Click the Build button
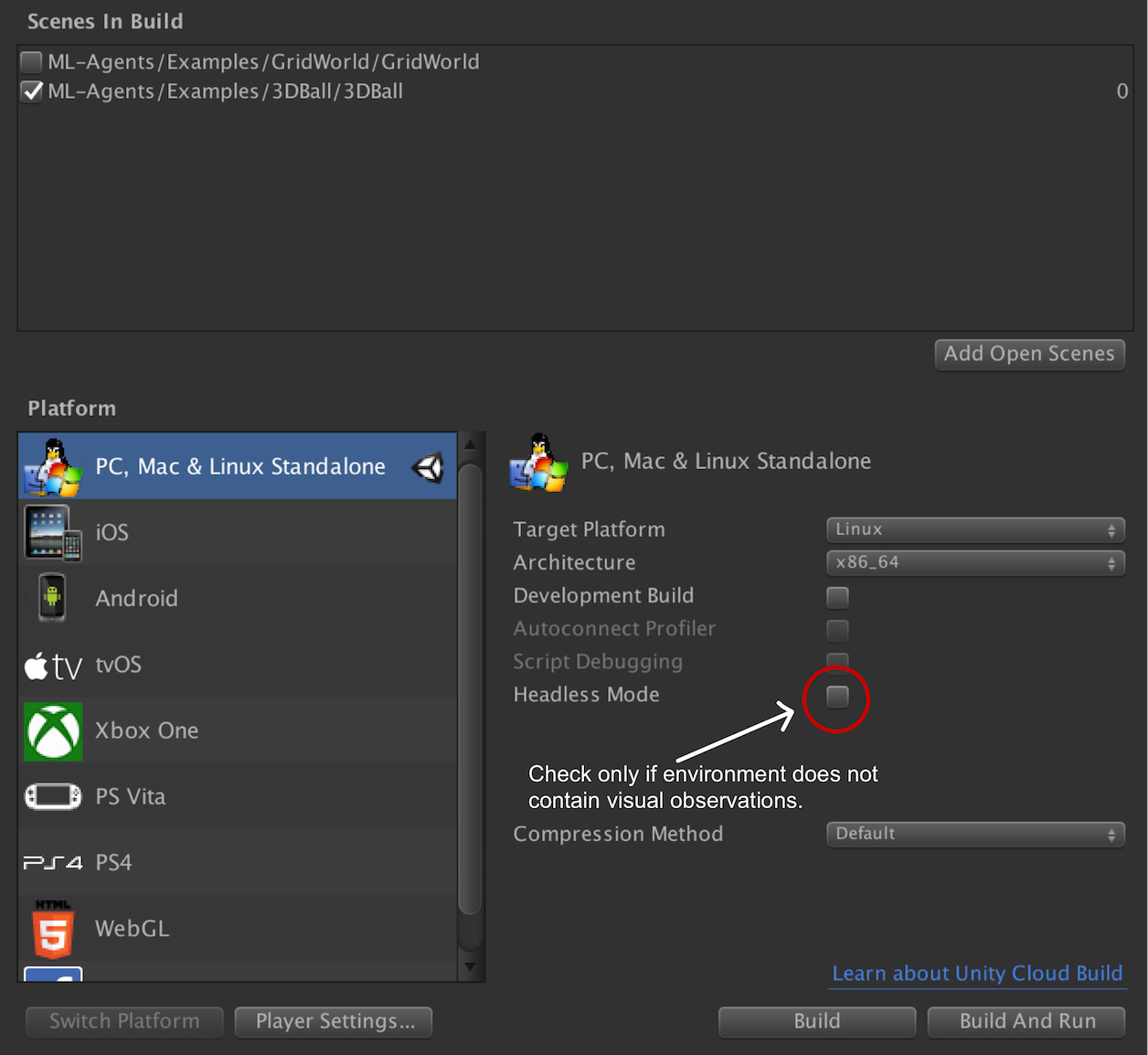The width and height of the screenshot is (1148, 1055). point(817,1022)
